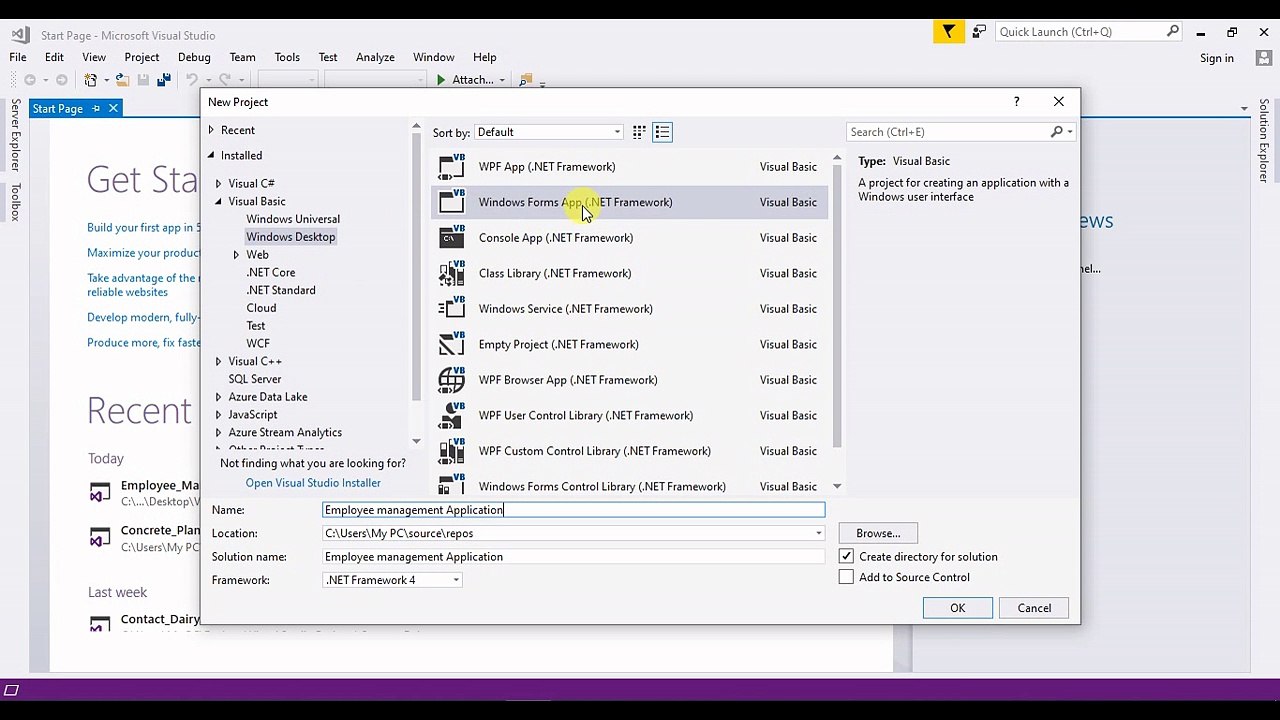This screenshot has height=720, width=1280.
Task: Enable Add to Source Control checkbox
Action: pos(846,577)
